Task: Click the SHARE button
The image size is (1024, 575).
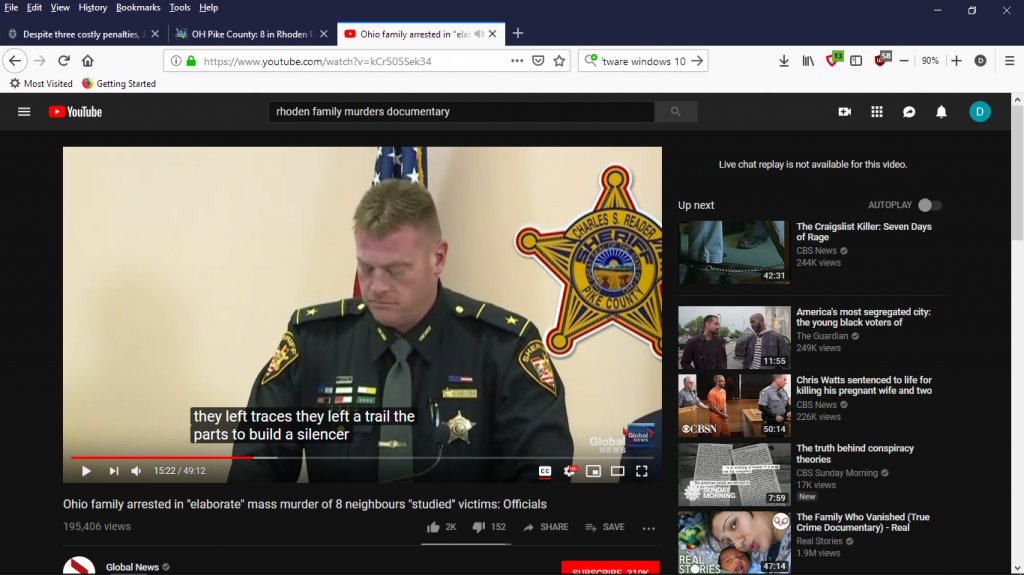Action: click(x=545, y=527)
